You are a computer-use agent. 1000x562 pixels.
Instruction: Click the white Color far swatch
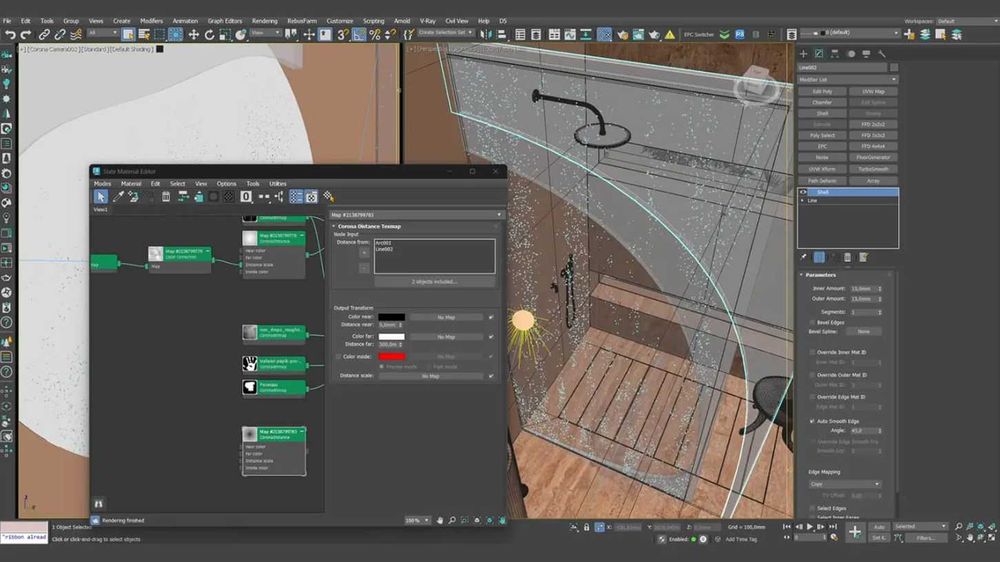pyautogui.click(x=392, y=337)
